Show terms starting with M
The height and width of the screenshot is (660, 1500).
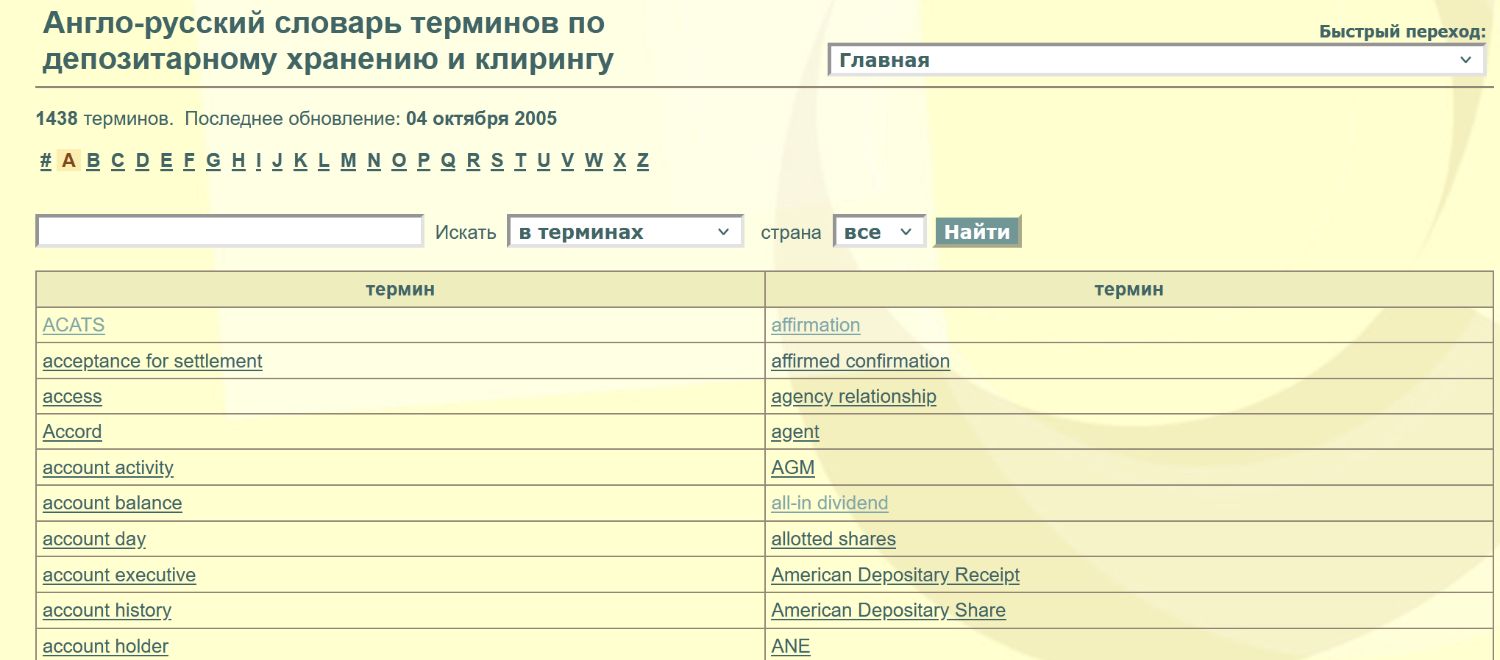pyautogui.click(x=348, y=160)
